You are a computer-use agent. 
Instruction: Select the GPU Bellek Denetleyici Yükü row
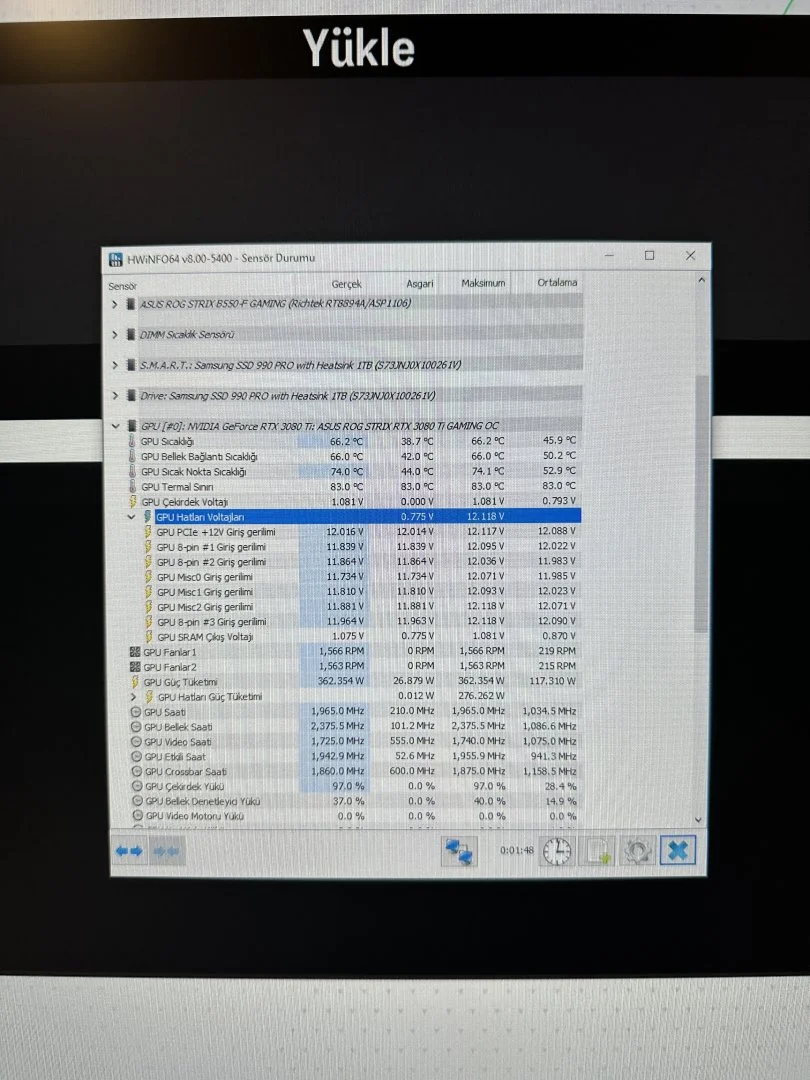click(353, 801)
